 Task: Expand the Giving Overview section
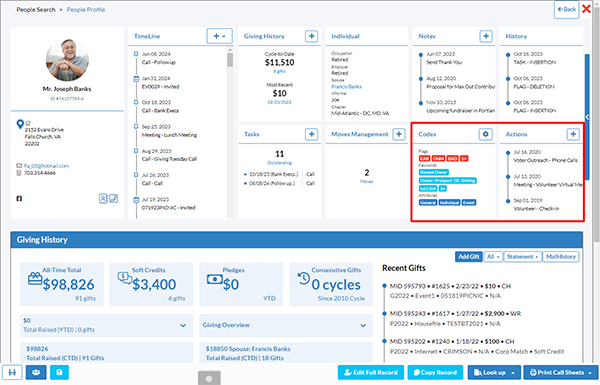click(x=286, y=325)
